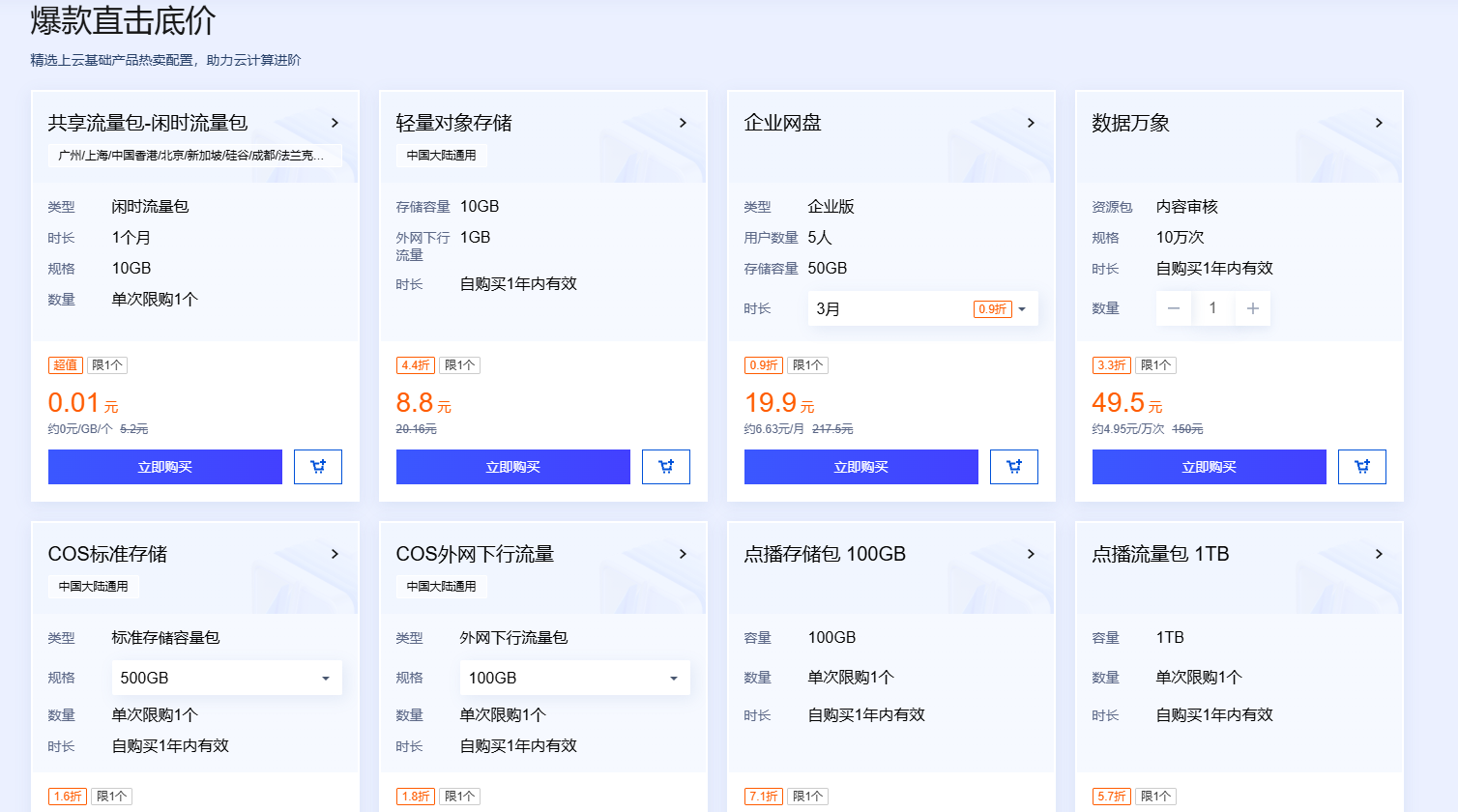Click 立即购买 for 企业网盘

tap(861, 467)
